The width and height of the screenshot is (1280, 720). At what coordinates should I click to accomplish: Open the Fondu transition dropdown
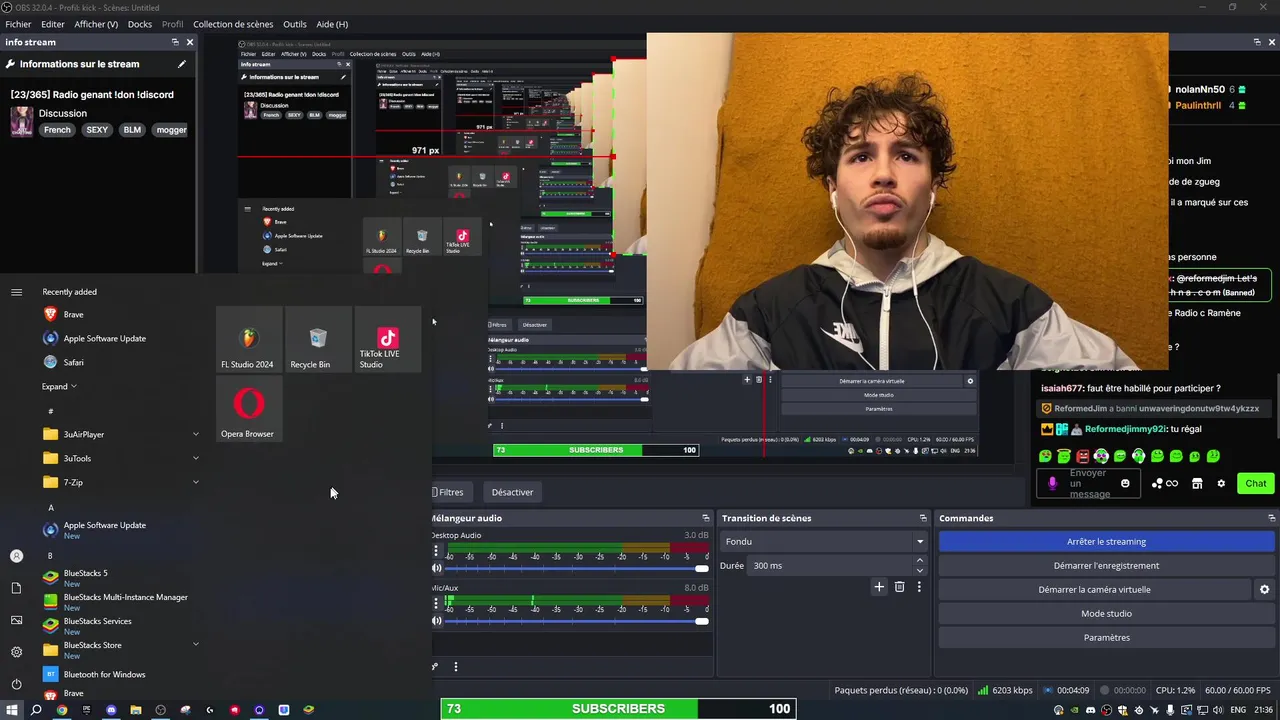[x=823, y=542]
